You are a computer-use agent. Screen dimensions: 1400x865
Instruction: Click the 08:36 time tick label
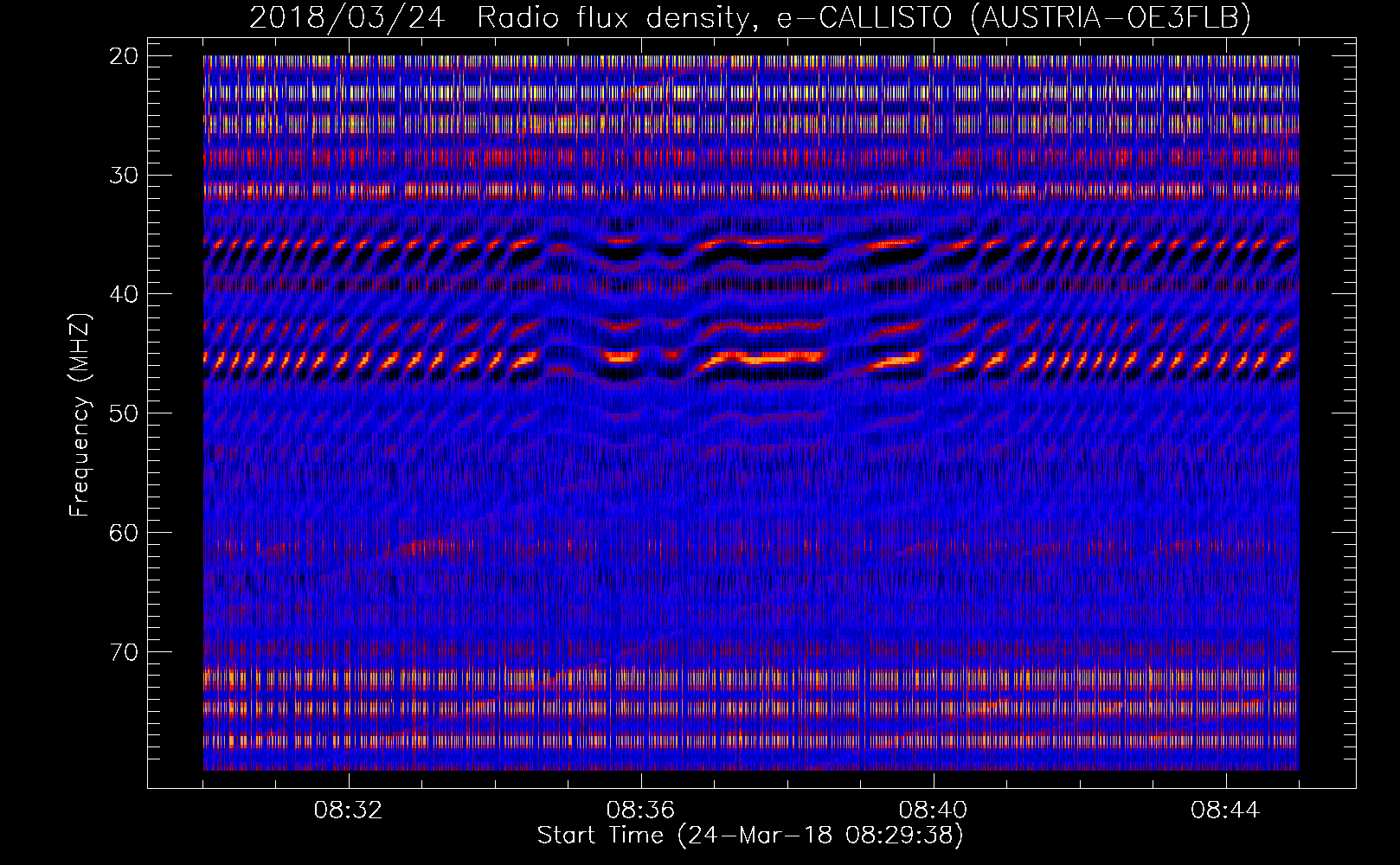point(641,811)
